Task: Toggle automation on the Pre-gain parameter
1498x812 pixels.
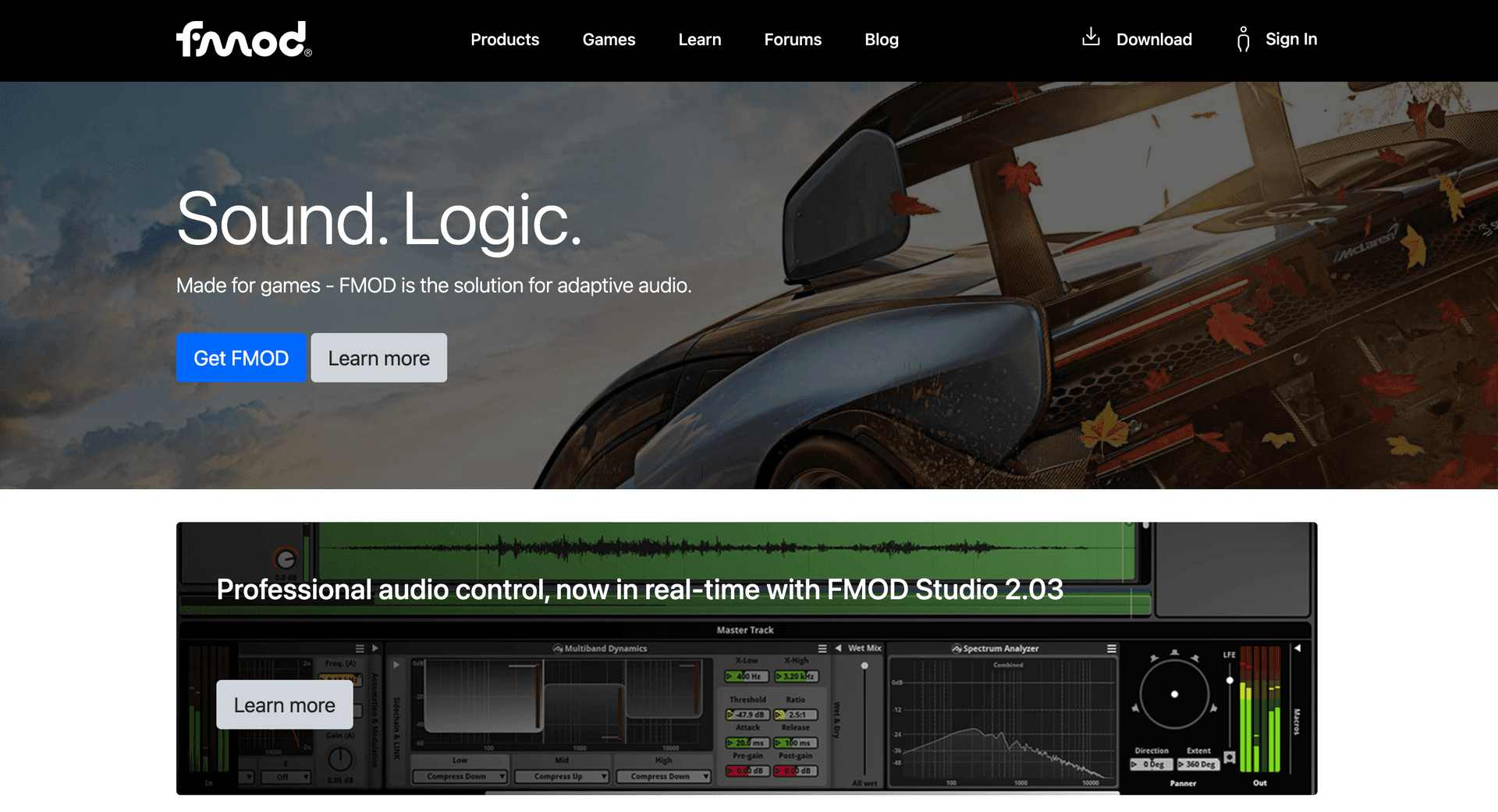Action: (x=729, y=771)
